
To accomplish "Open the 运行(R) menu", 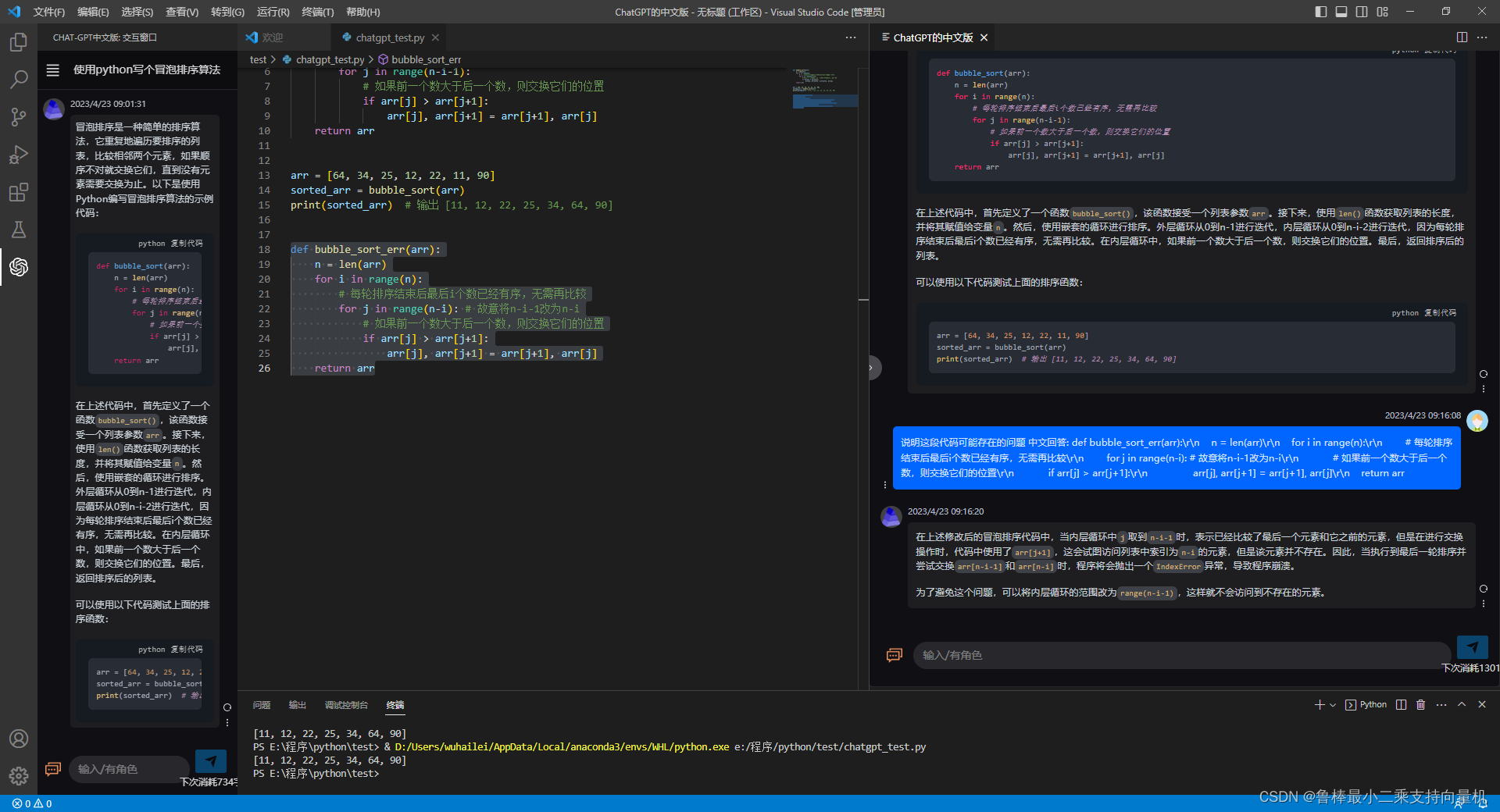I will pos(273,12).
